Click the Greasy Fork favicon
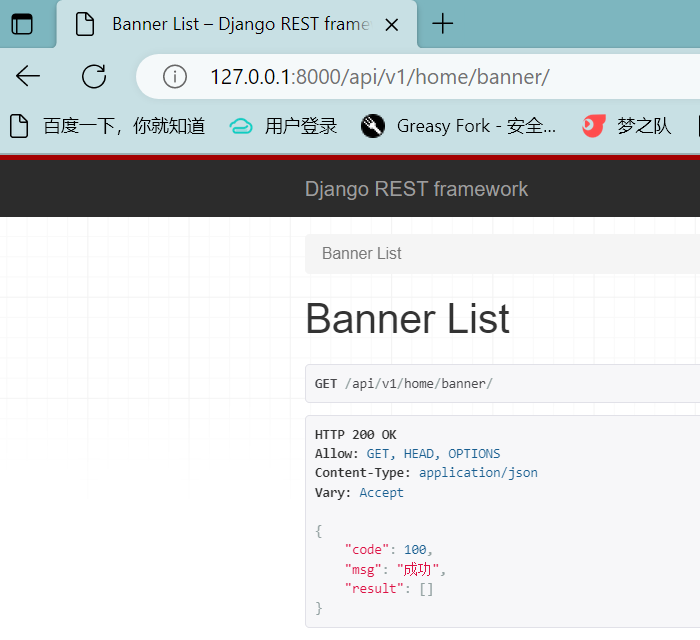 click(x=373, y=126)
